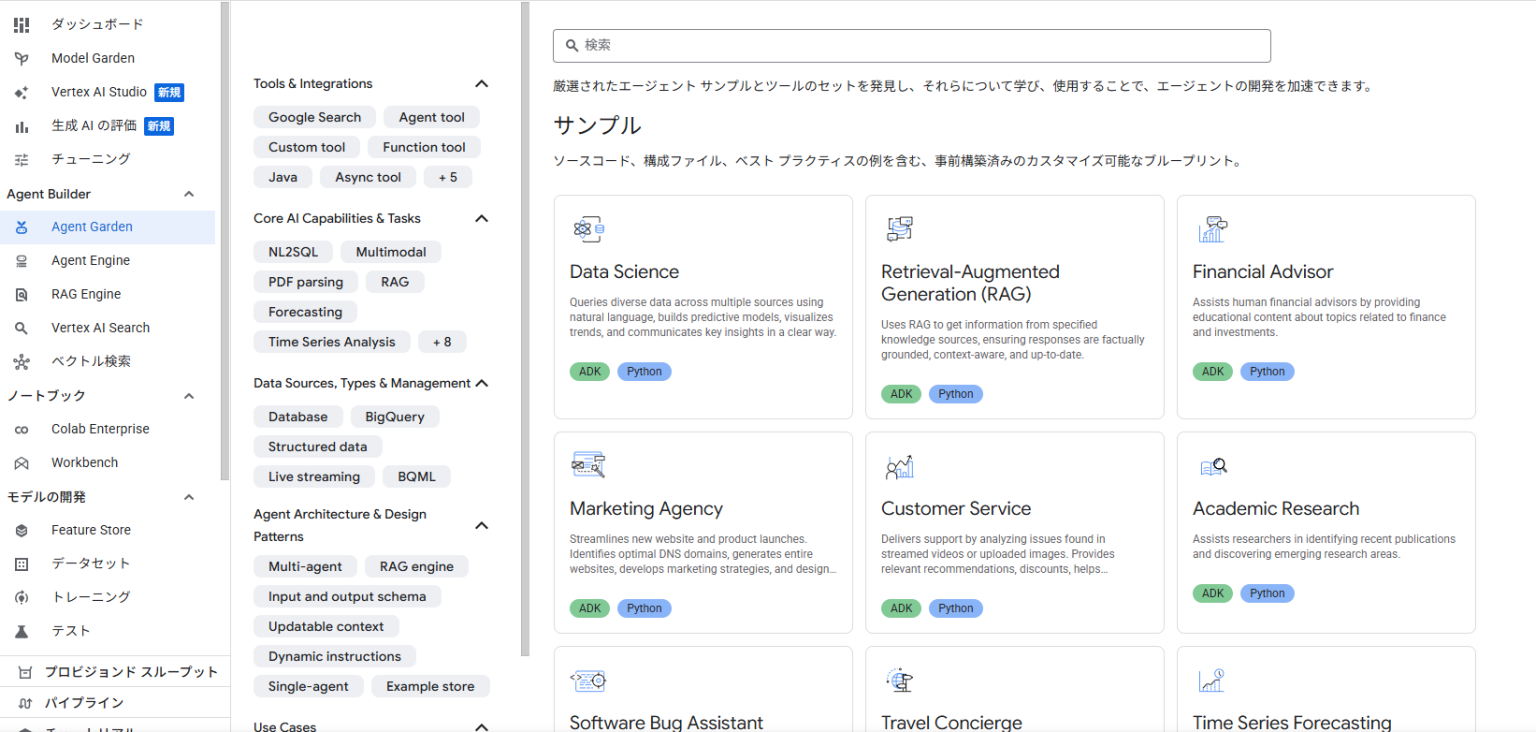Click the RAG Engine icon

tap(21, 294)
